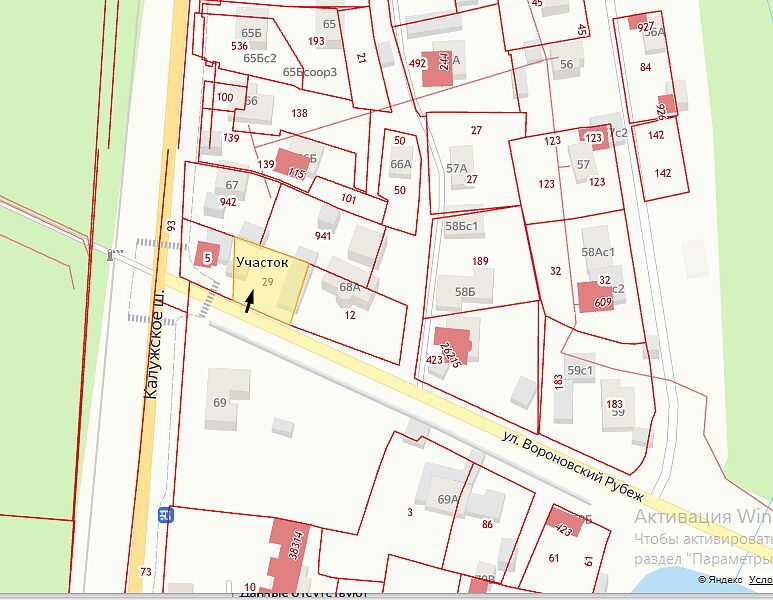Click parcel number 138
The width and height of the screenshot is (773, 600).
(299, 113)
